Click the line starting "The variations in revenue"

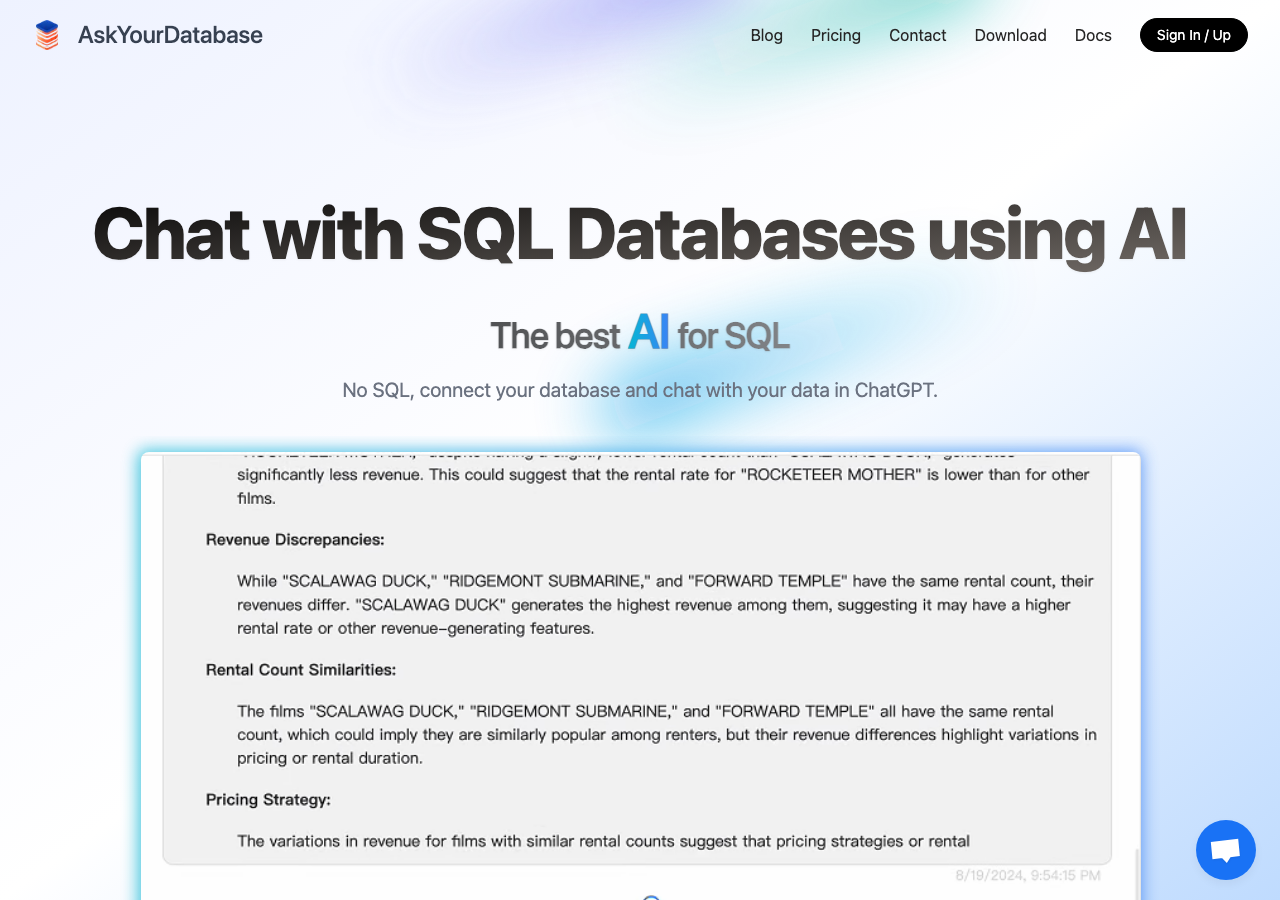(x=603, y=841)
